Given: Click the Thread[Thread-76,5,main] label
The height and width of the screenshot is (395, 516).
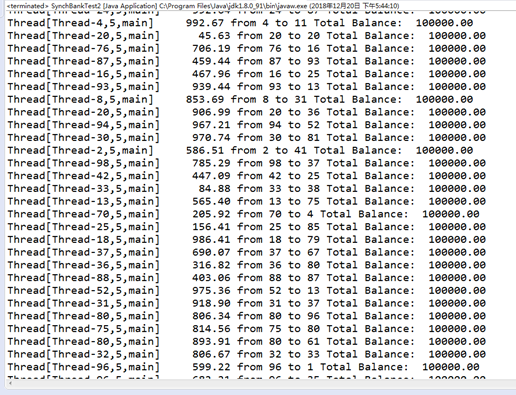Looking at the screenshot, I should pyautogui.click(x=84, y=49).
